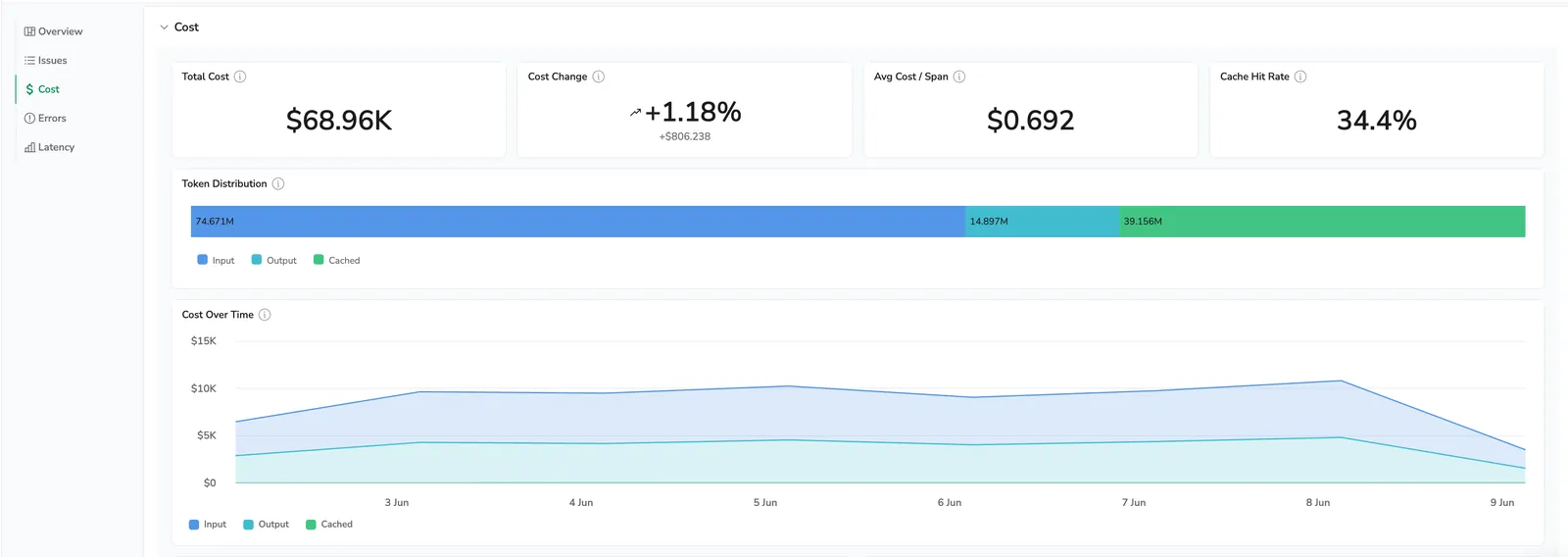Click the Latency bar chart icon
This screenshot has width=1568, height=557.
29,147
